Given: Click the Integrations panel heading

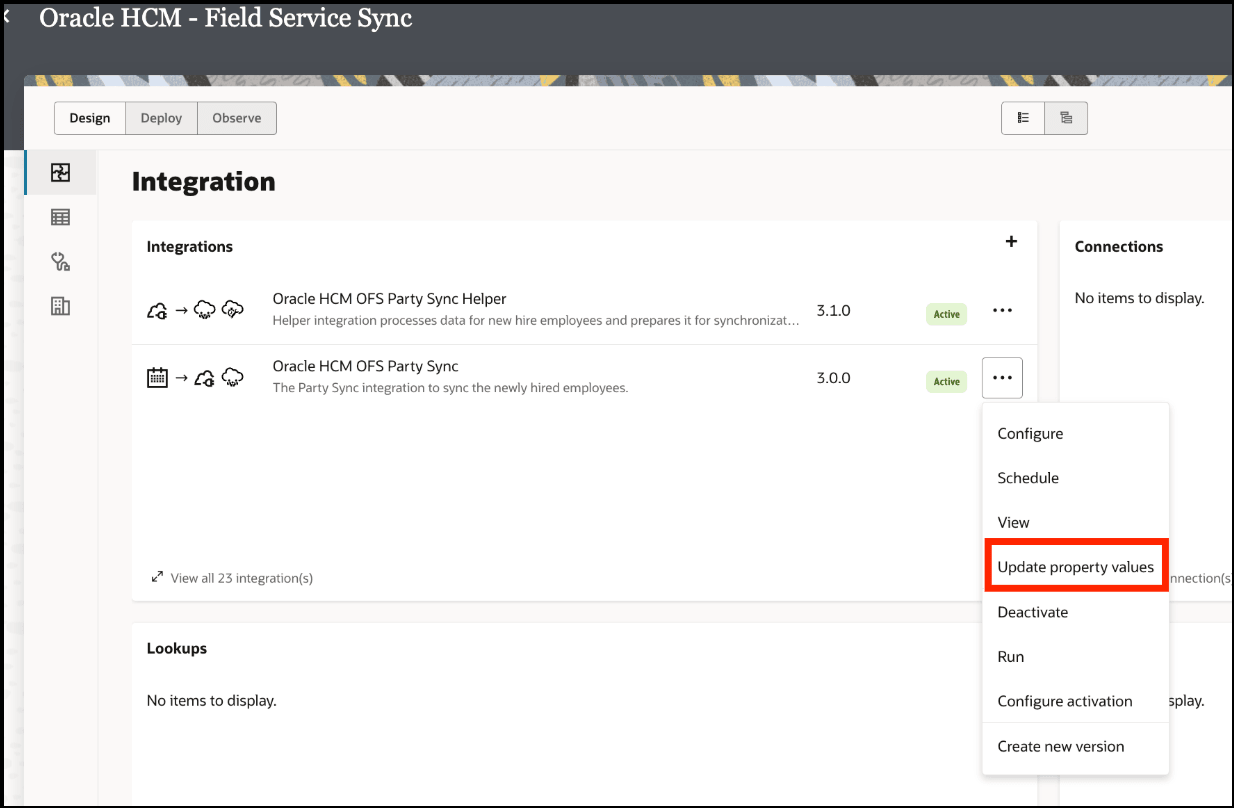Looking at the screenshot, I should tap(190, 247).
